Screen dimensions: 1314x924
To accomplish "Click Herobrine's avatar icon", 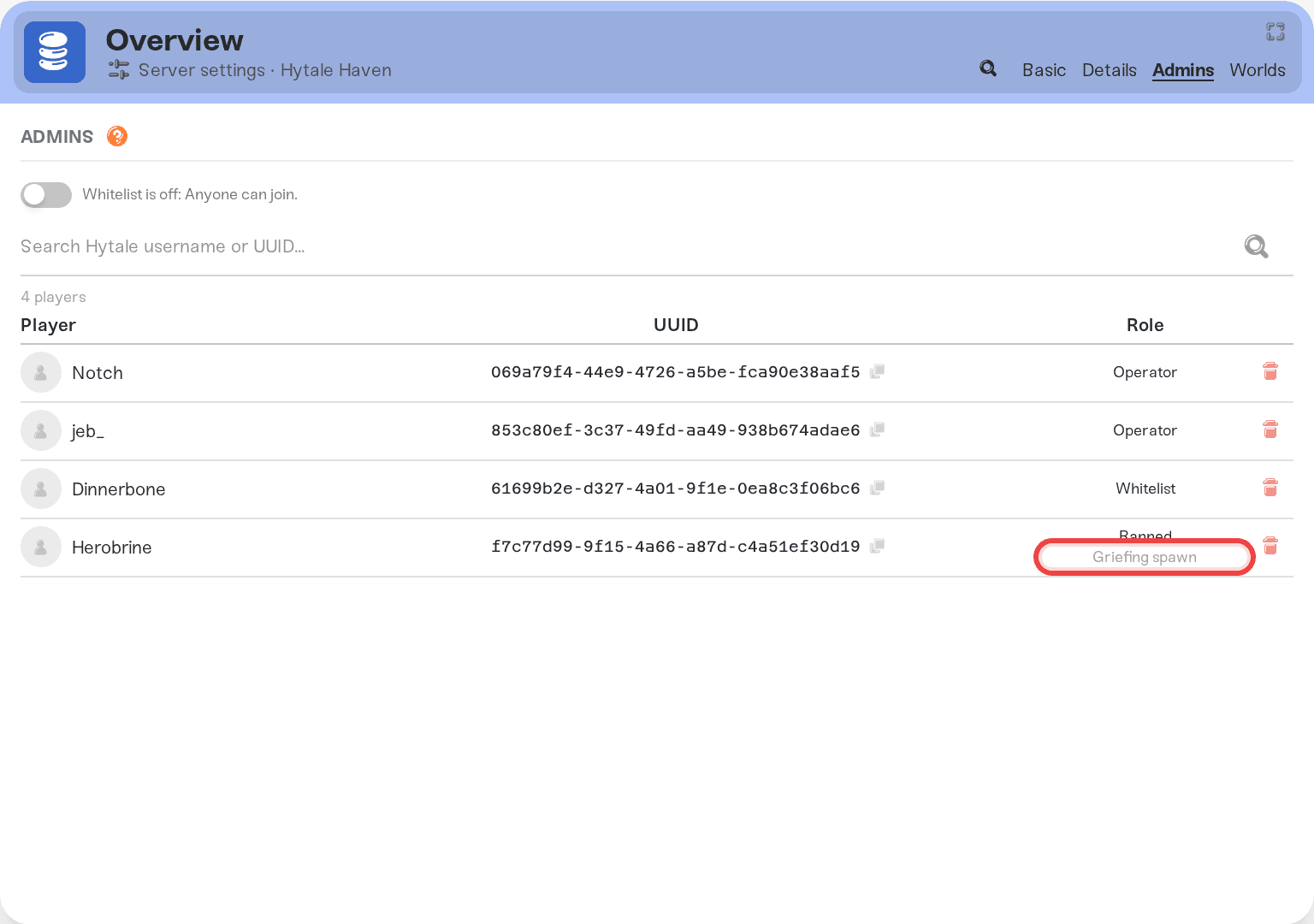I will [x=41, y=547].
